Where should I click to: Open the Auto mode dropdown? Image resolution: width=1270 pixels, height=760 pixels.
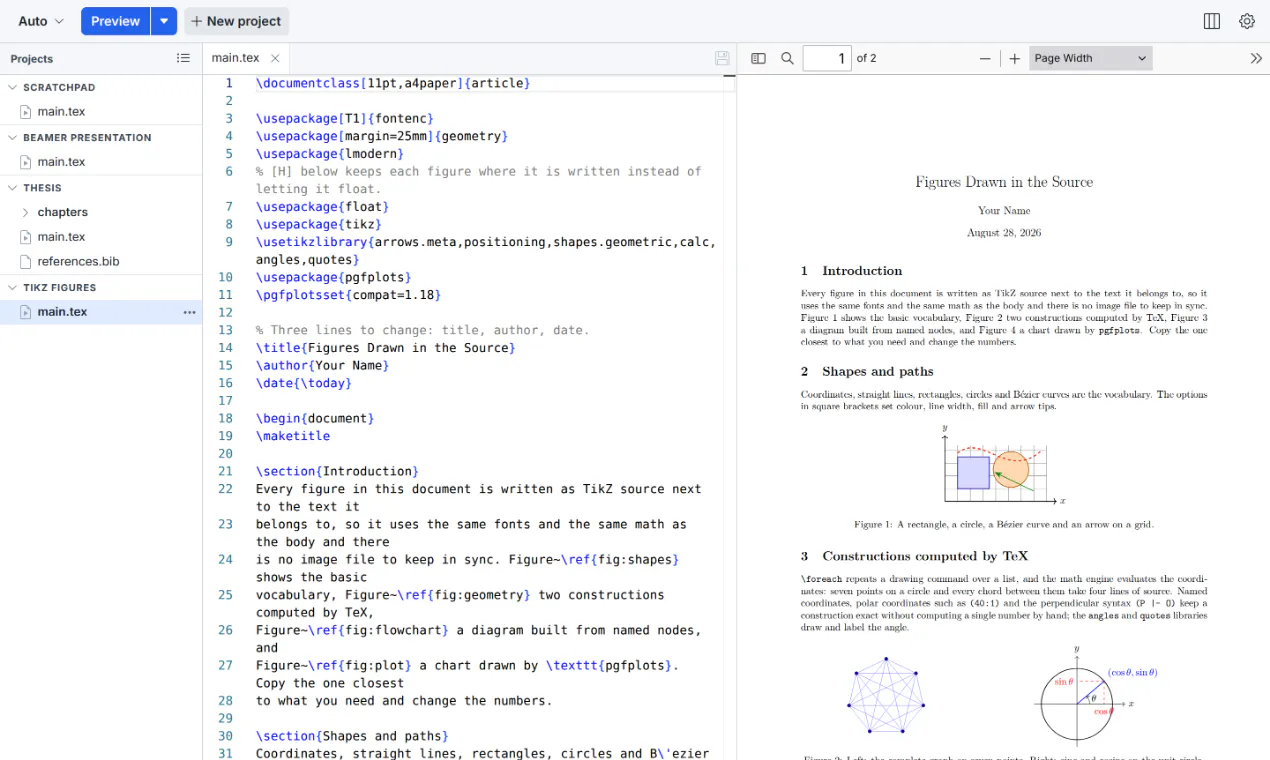click(x=41, y=21)
